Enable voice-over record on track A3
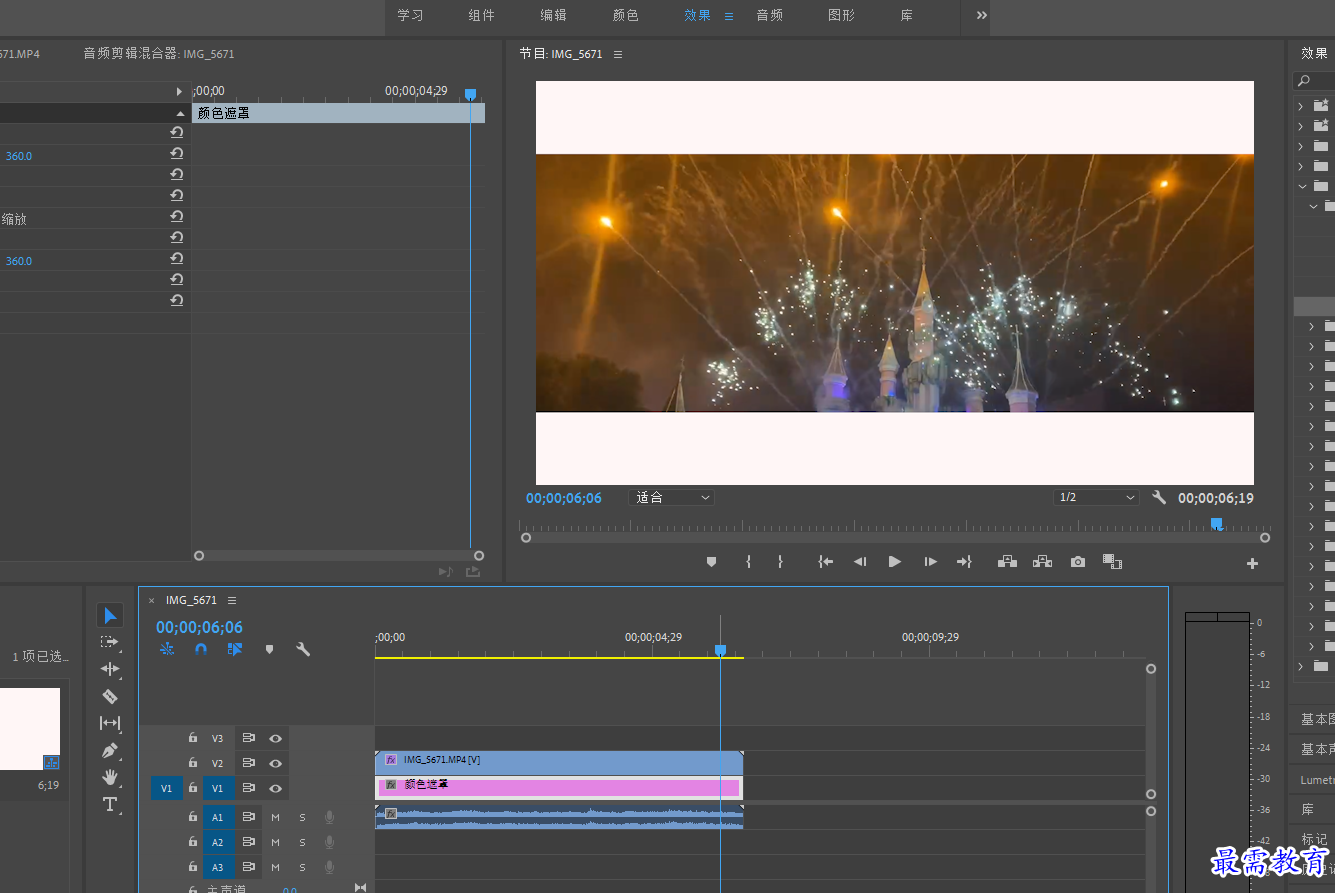 coord(329,867)
